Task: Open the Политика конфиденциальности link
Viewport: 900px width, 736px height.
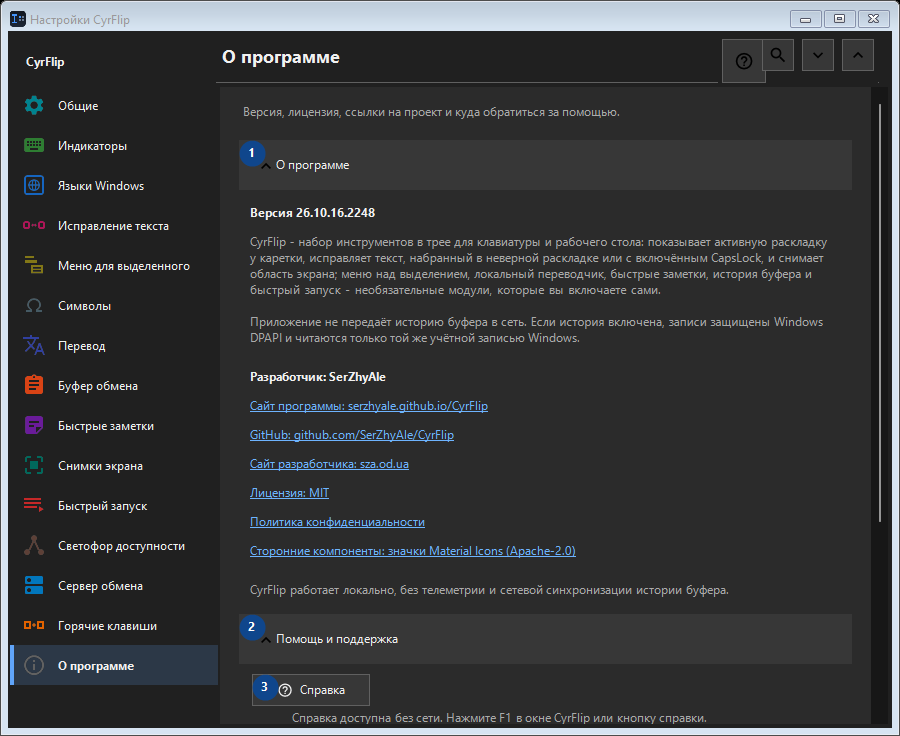Action: pos(337,522)
